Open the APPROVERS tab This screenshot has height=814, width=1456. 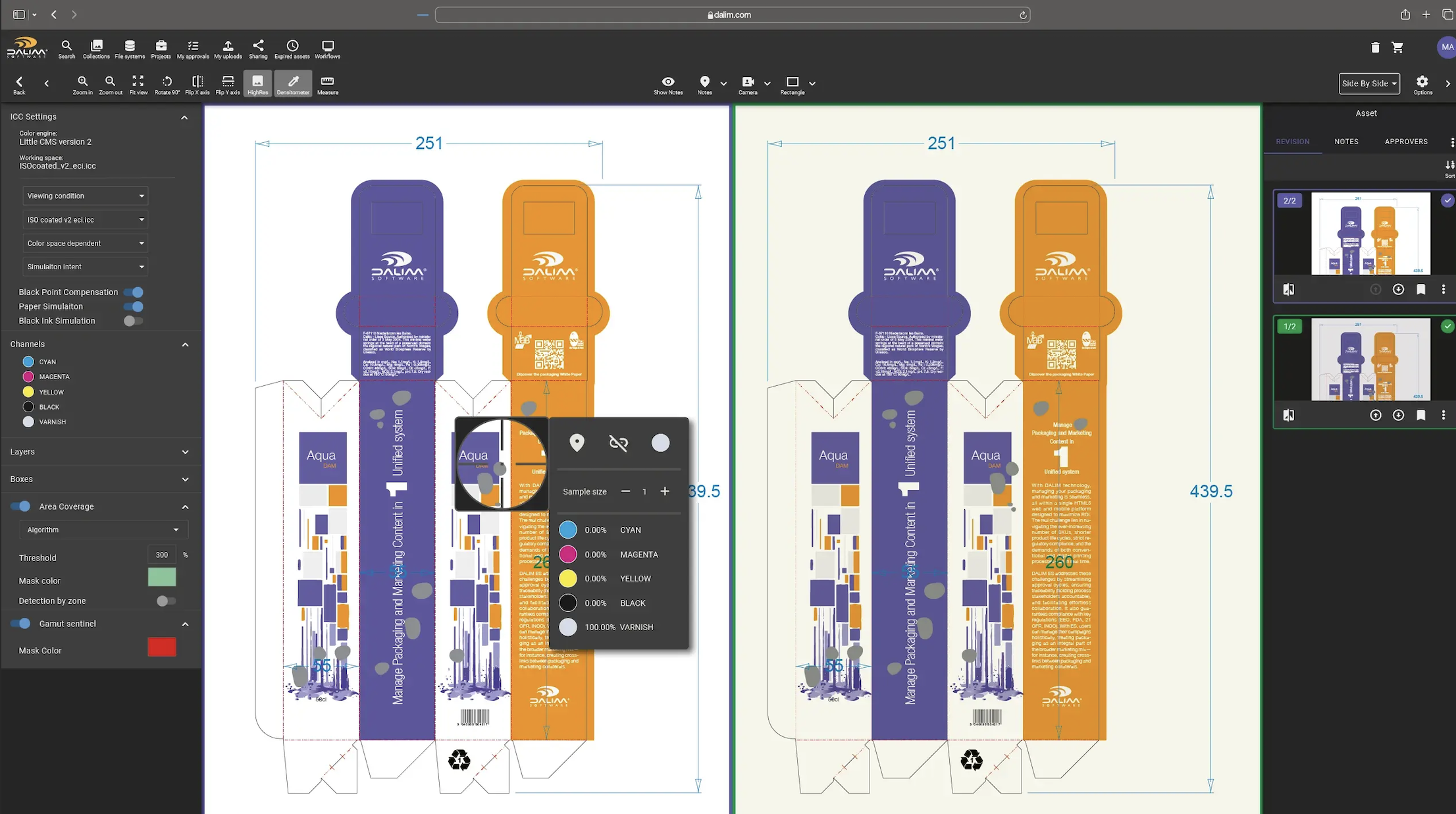[x=1406, y=142]
